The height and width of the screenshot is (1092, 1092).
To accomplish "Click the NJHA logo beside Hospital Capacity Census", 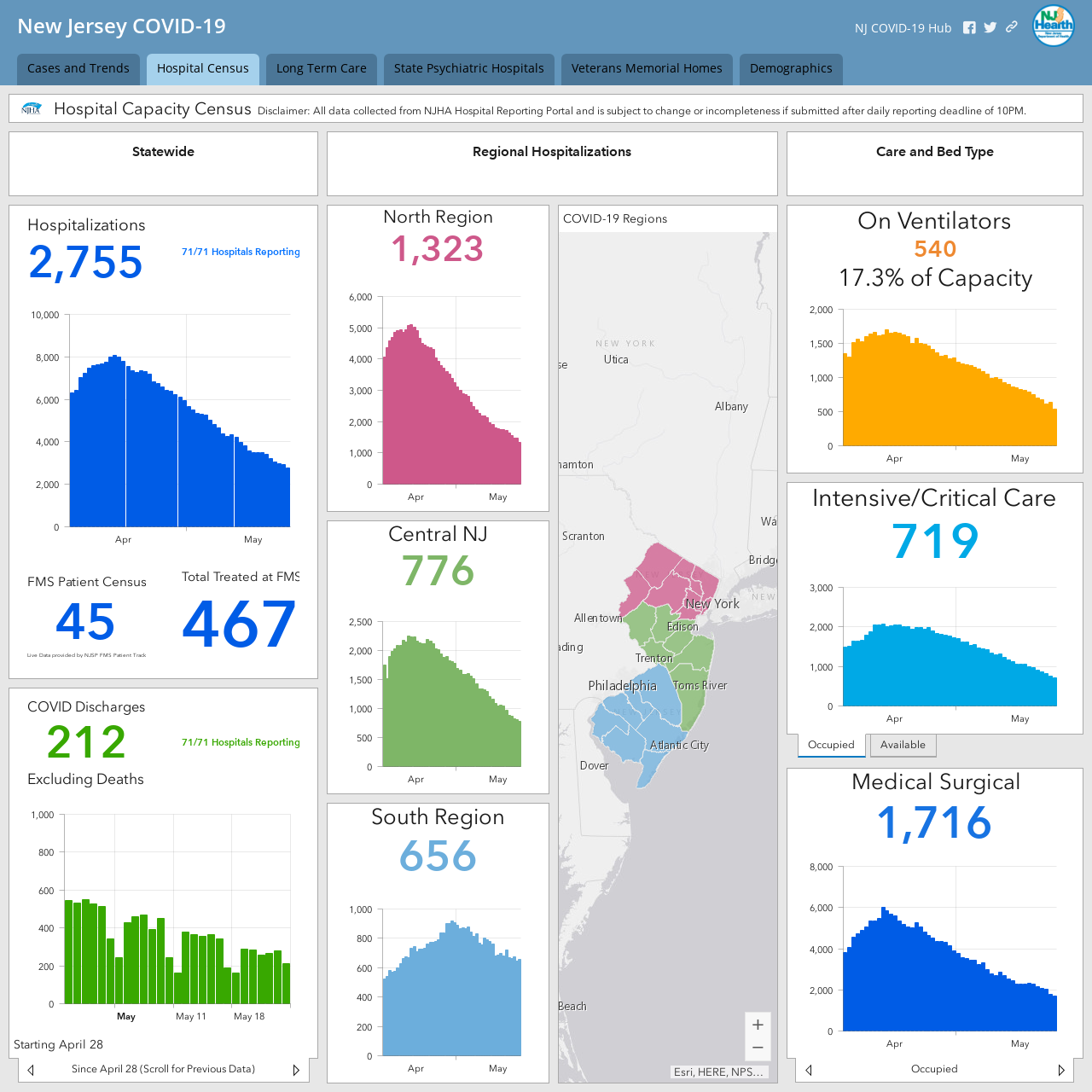I will [x=32, y=109].
